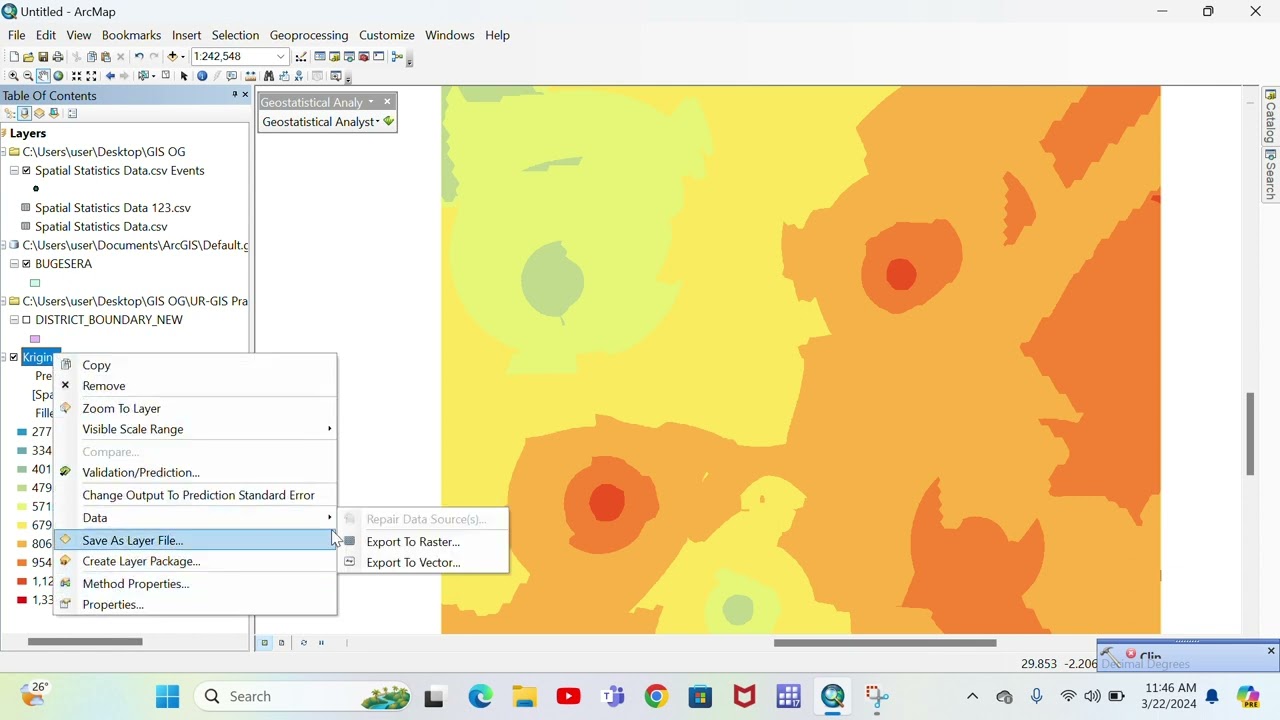Viewport: 1280px width, 720px height.
Task: Choose Export To Vector
Action: point(424,562)
